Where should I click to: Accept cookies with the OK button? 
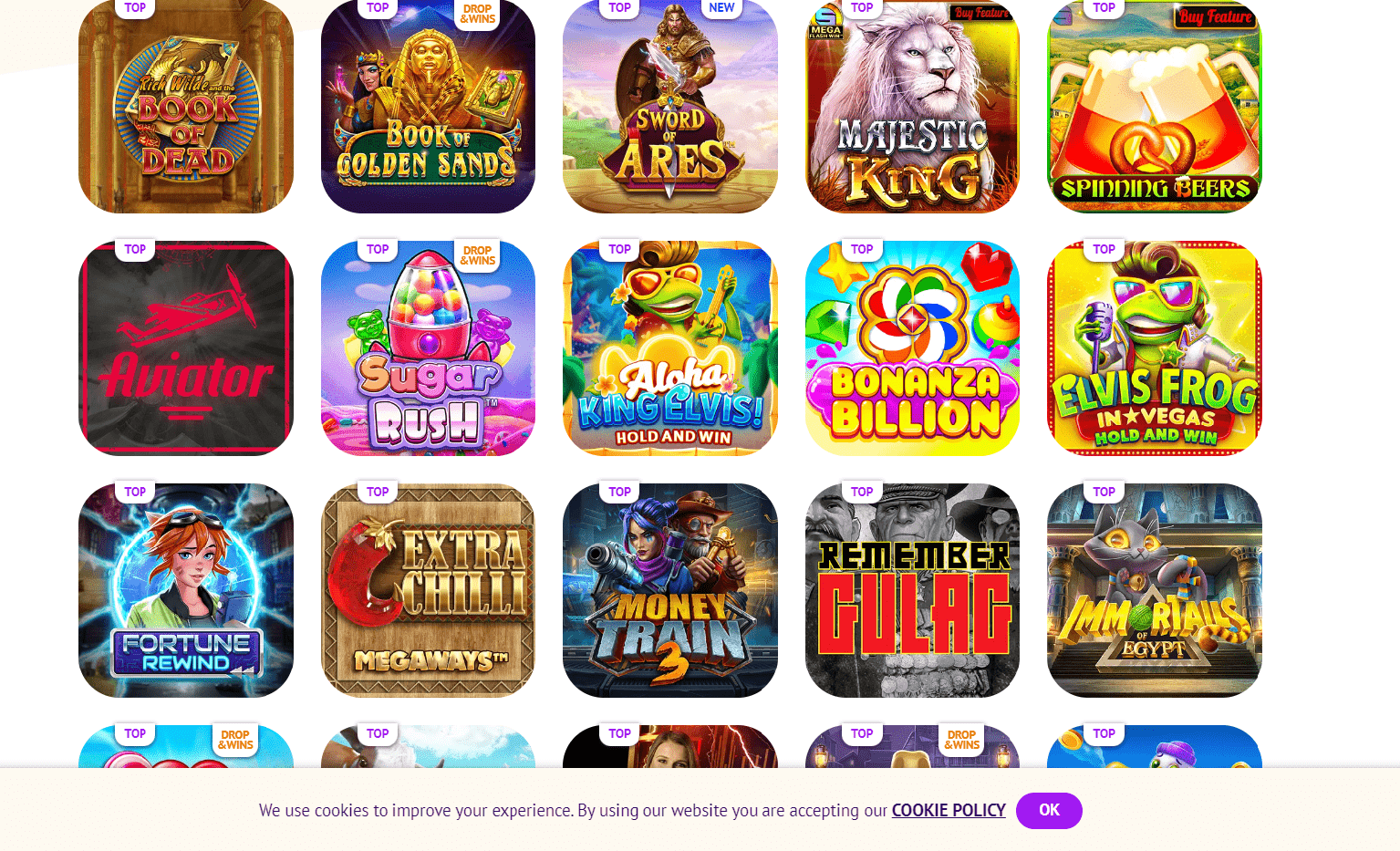click(1049, 810)
